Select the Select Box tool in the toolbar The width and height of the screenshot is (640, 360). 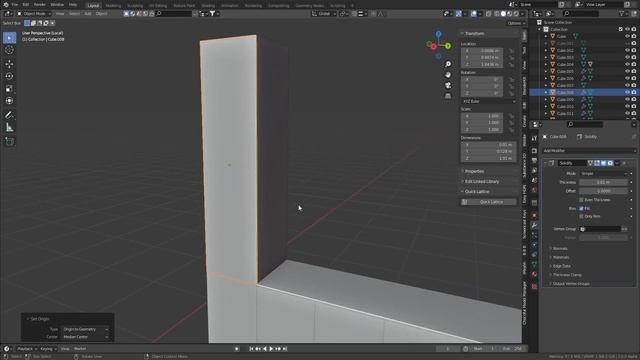tap(9, 38)
